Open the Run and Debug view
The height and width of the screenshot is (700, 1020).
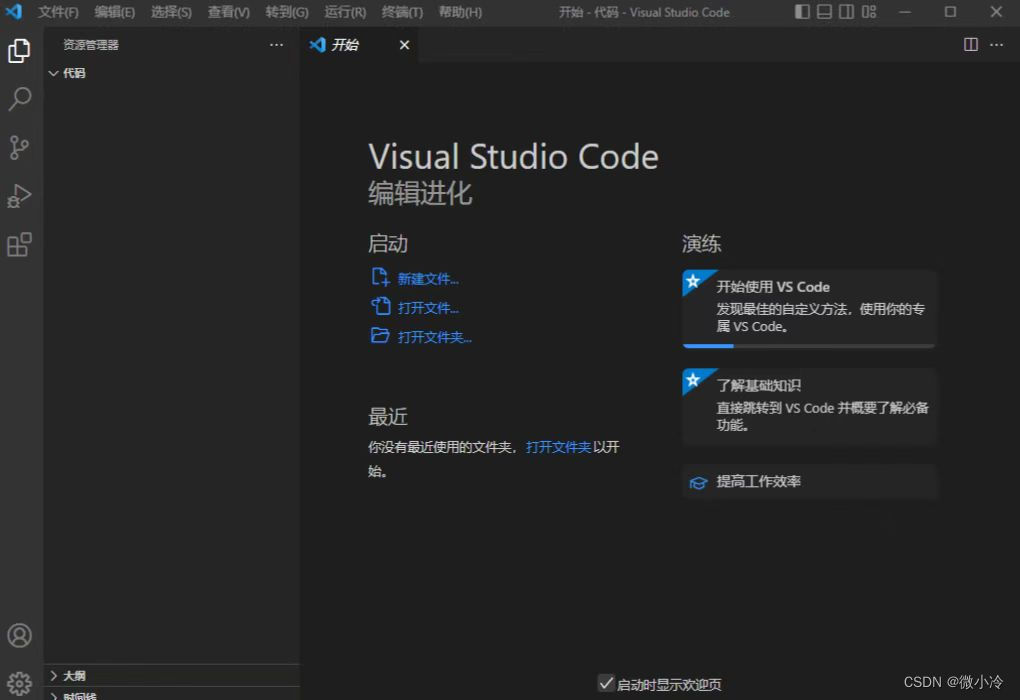tap(20, 196)
